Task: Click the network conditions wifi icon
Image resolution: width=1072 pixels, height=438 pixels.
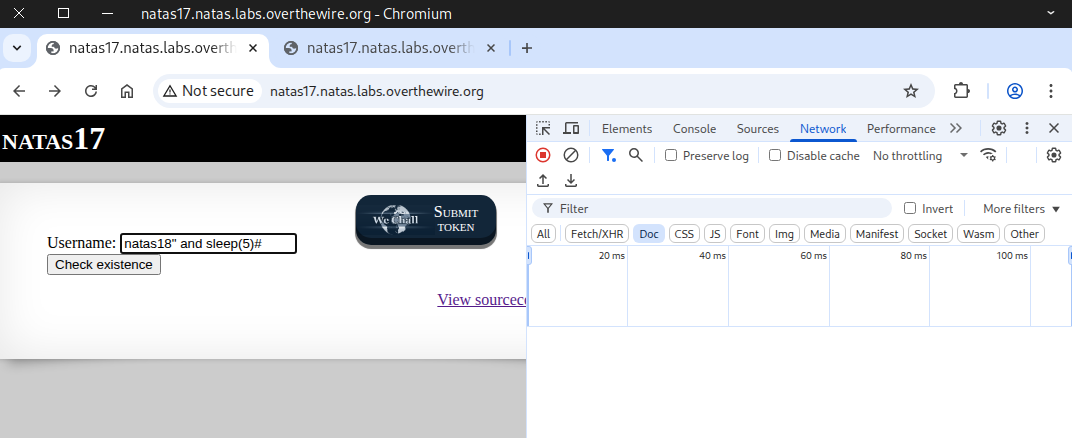Action: (989, 155)
